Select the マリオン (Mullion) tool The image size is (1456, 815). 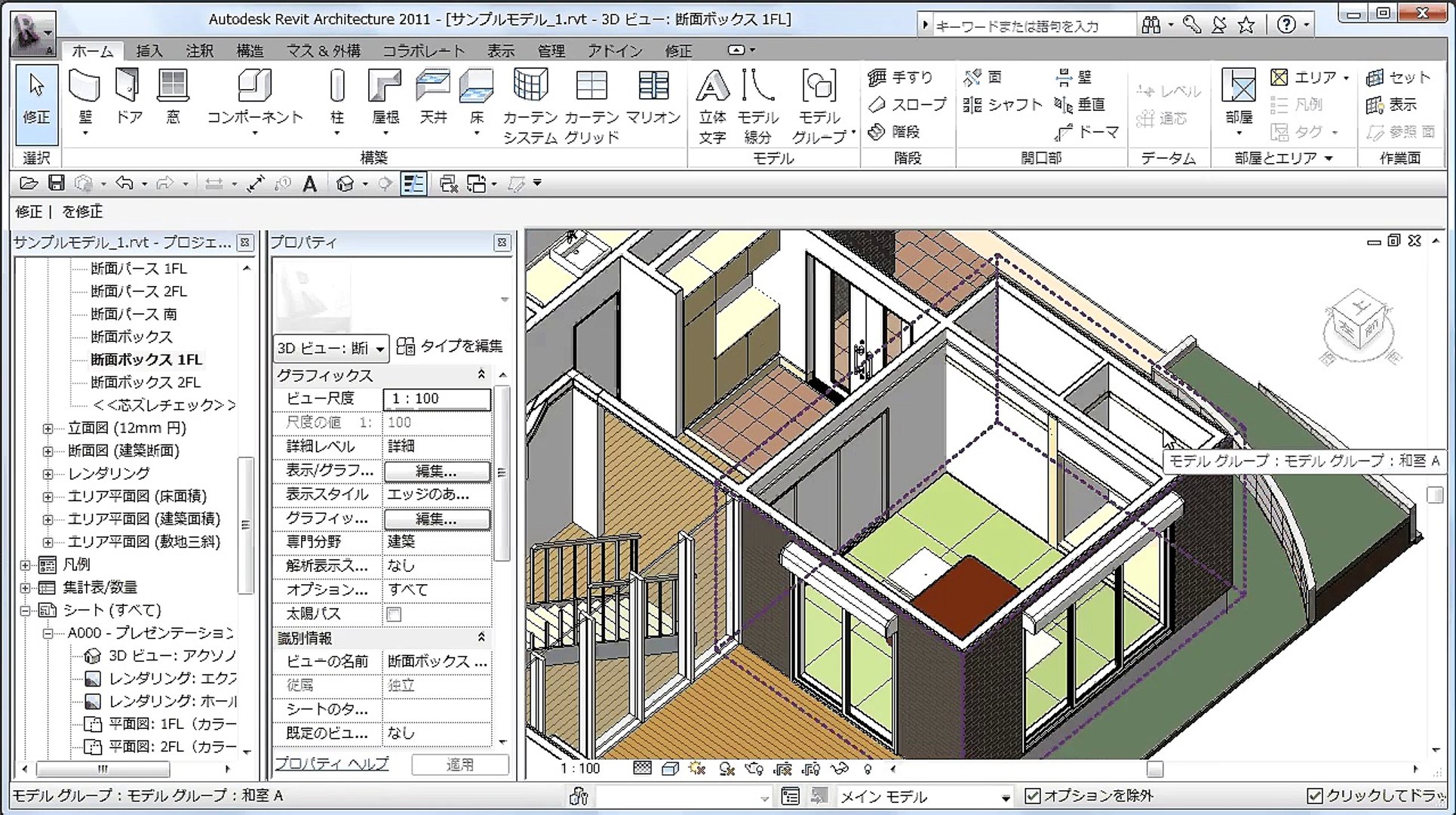[x=653, y=97]
